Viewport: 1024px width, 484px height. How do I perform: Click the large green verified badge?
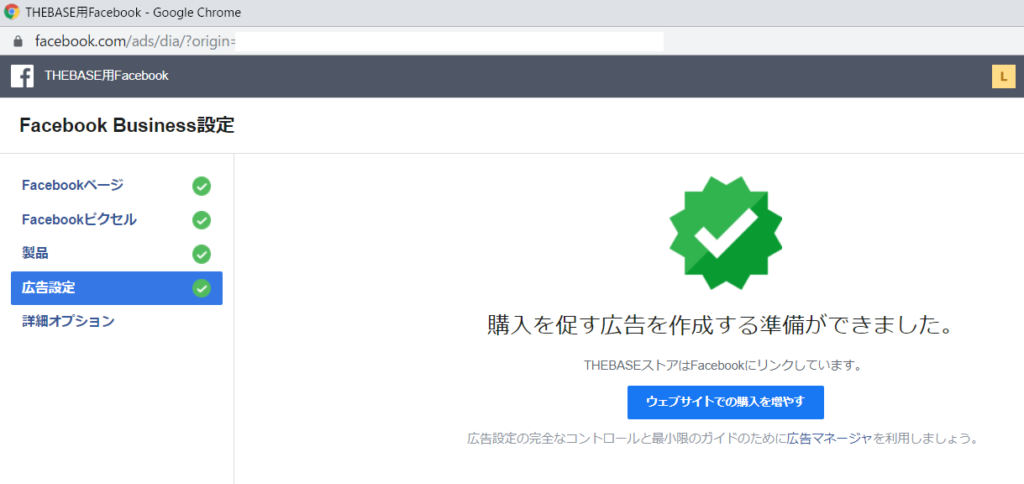726,233
